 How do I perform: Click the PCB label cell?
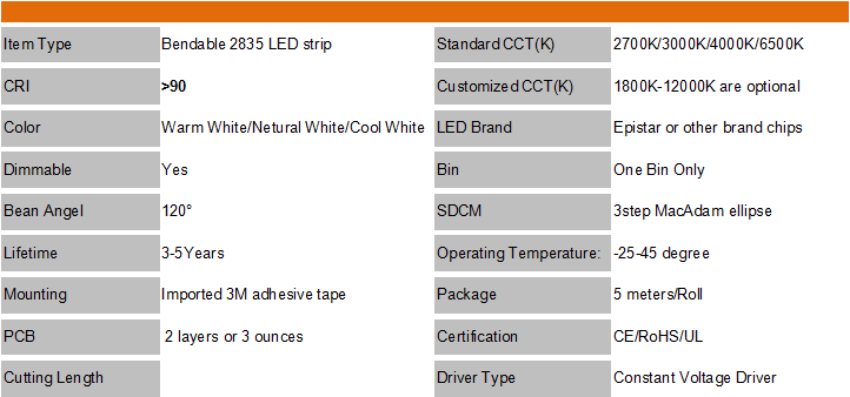(80, 336)
